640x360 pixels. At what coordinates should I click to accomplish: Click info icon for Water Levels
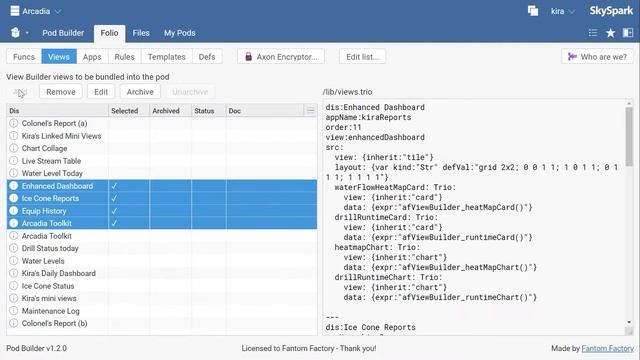[x=13, y=260]
